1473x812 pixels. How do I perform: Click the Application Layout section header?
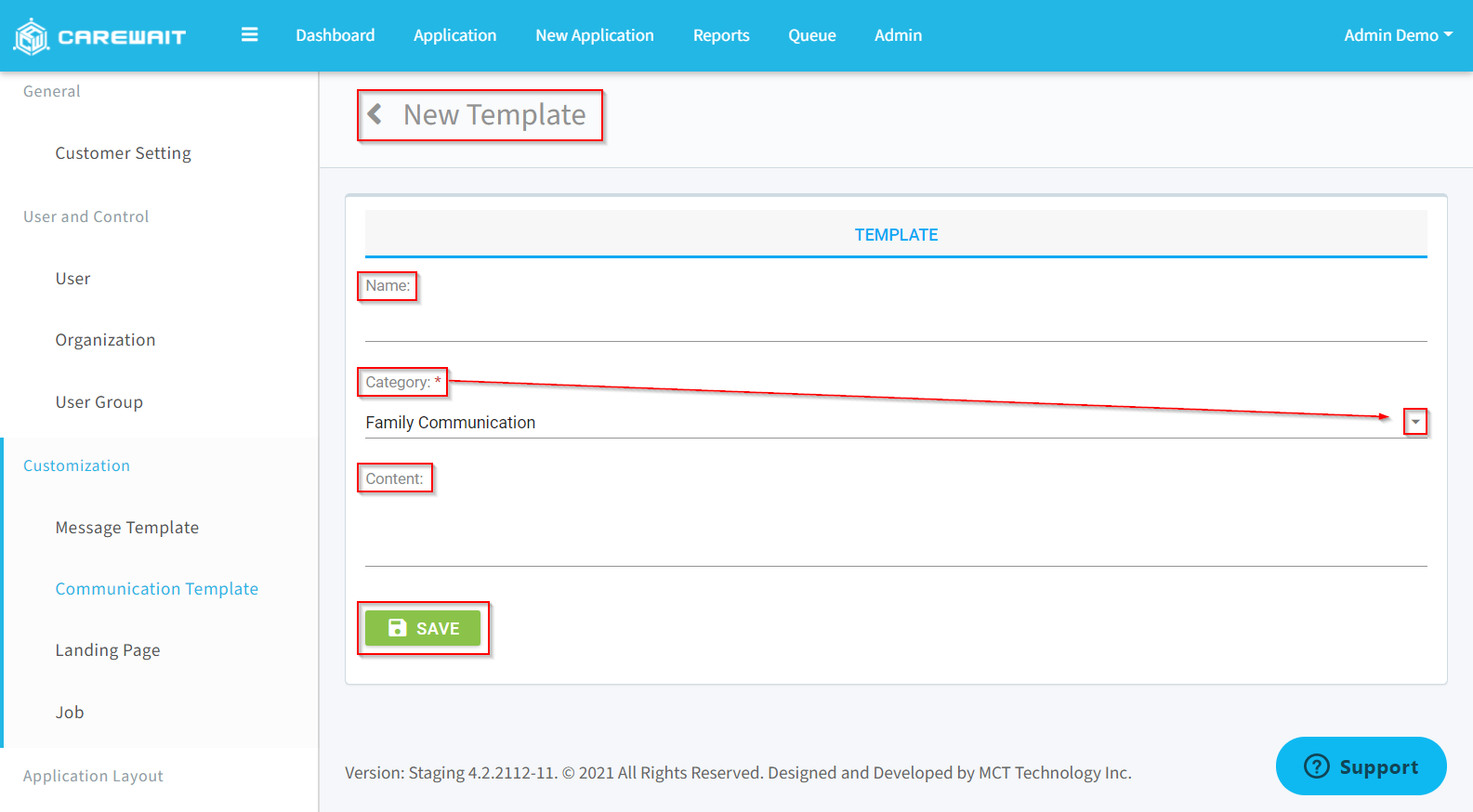pos(93,776)
